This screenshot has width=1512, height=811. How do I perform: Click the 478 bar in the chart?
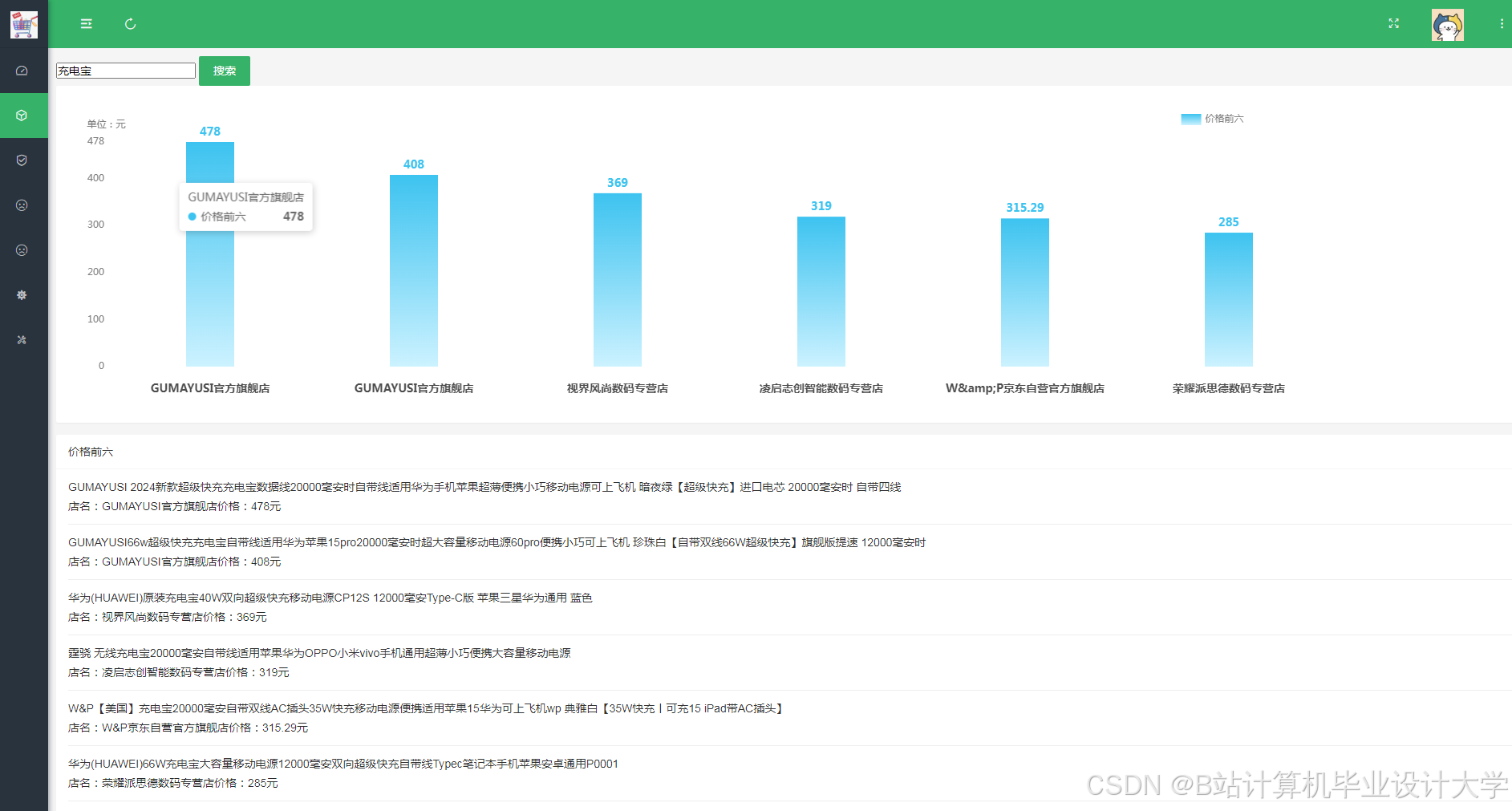coord(210,254)
